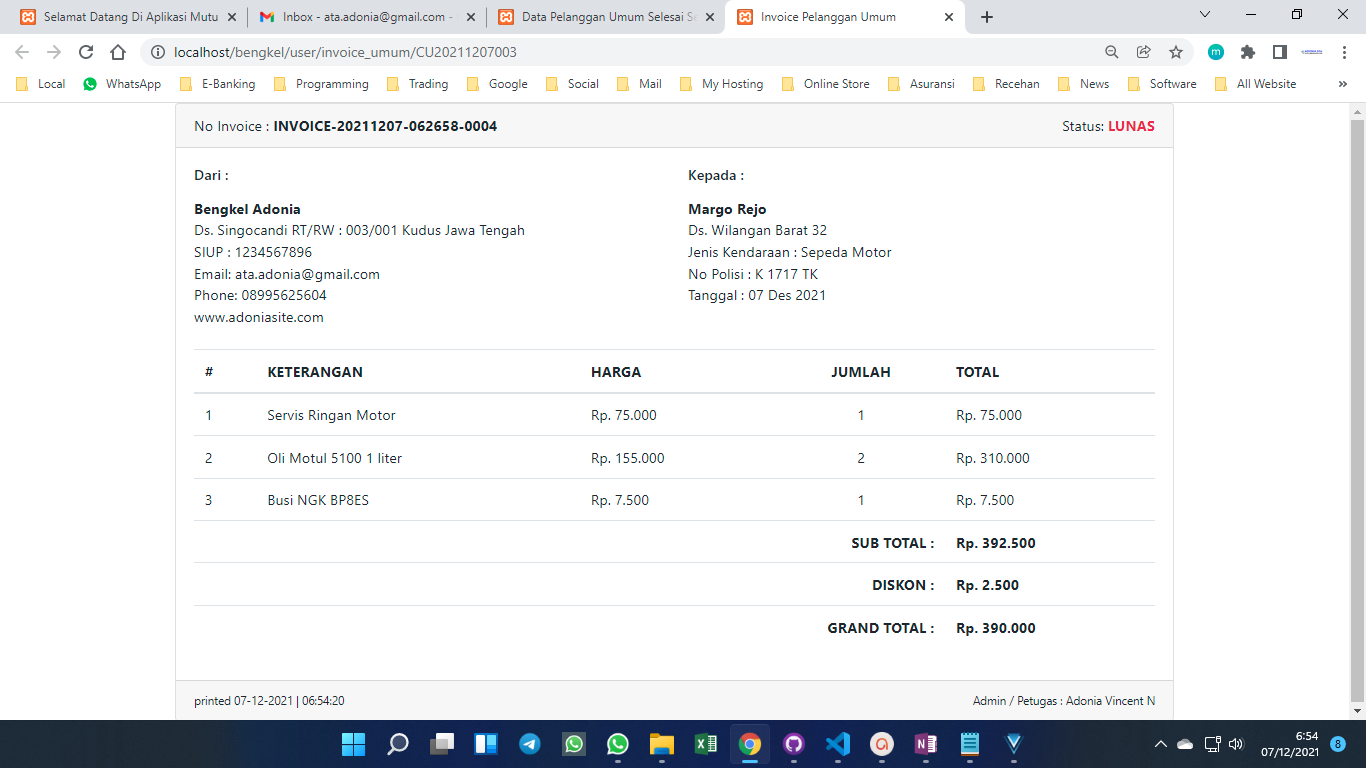Click the browser Home icon

[118, 52]
